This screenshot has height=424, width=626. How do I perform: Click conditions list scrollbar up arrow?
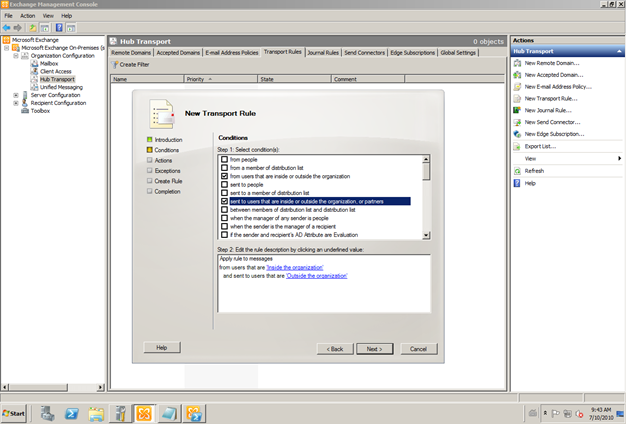click(x=426, y=159)
